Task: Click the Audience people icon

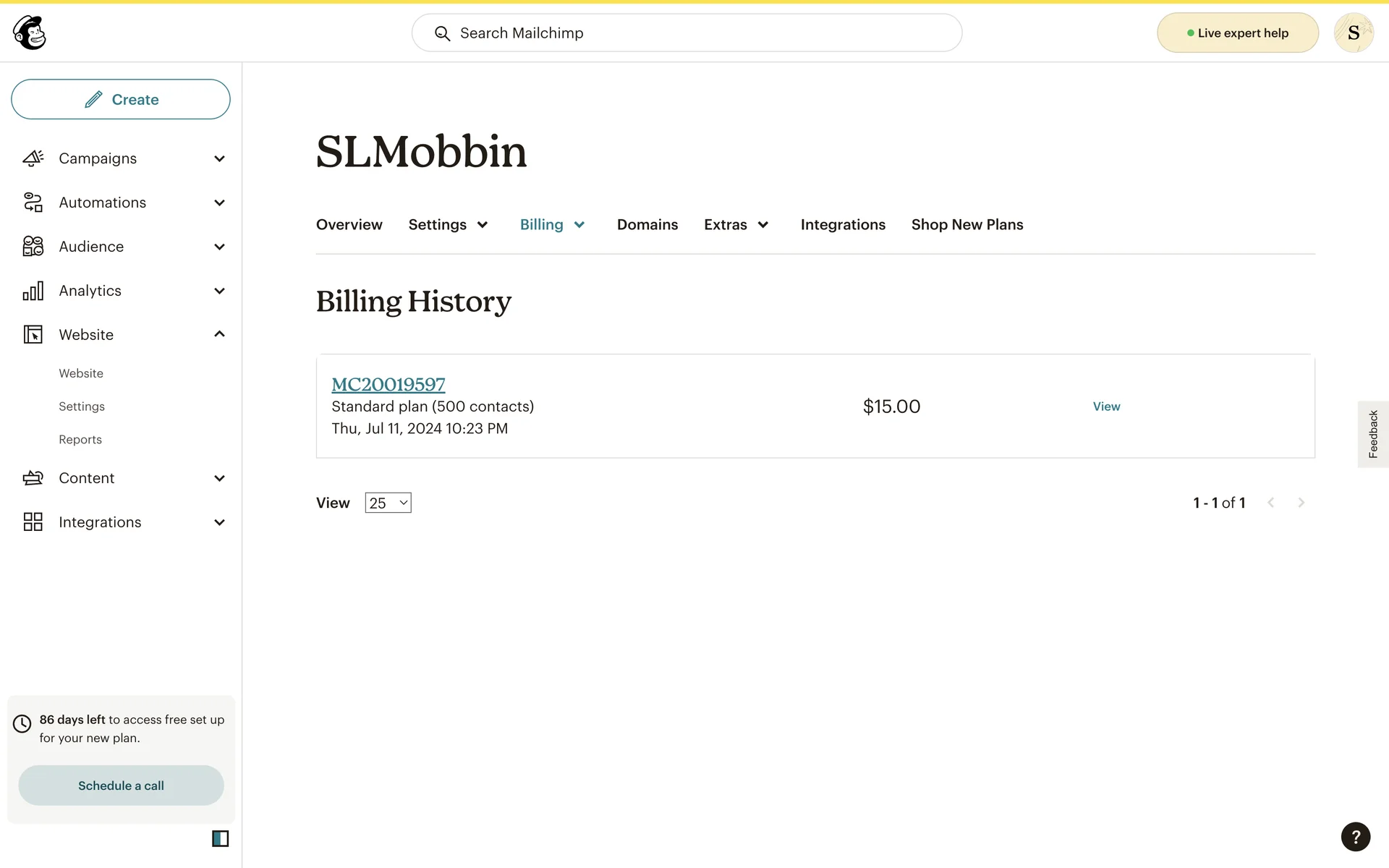Action: (33, 247)
